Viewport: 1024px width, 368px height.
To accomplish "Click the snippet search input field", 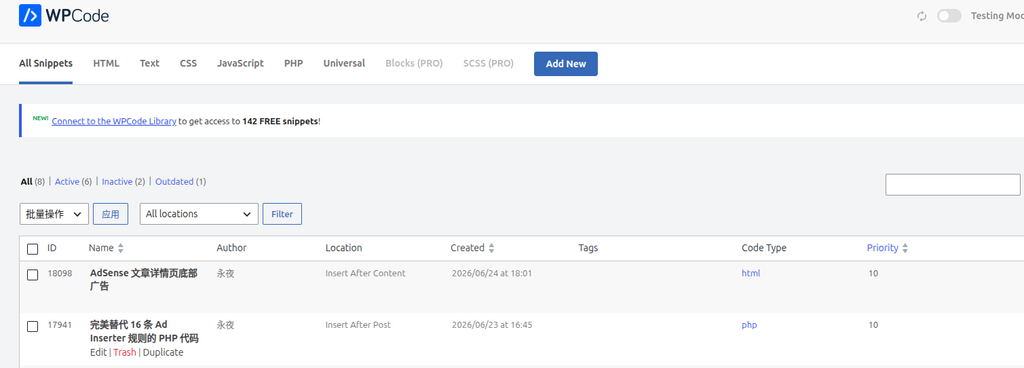I will coord(953,185).
